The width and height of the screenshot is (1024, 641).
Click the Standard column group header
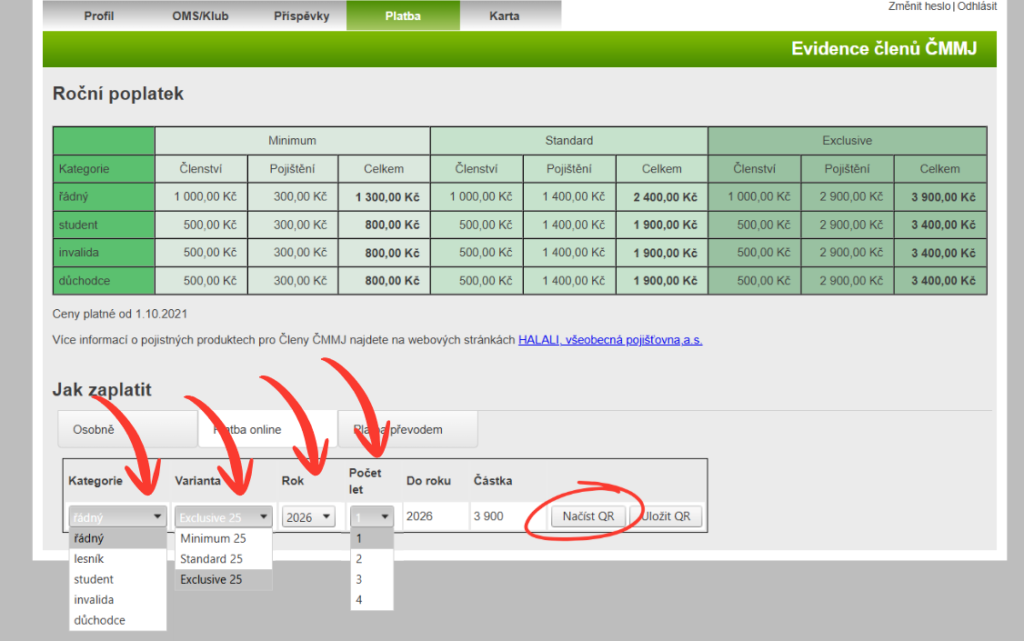pyautogui.click(x=569, y=140)
